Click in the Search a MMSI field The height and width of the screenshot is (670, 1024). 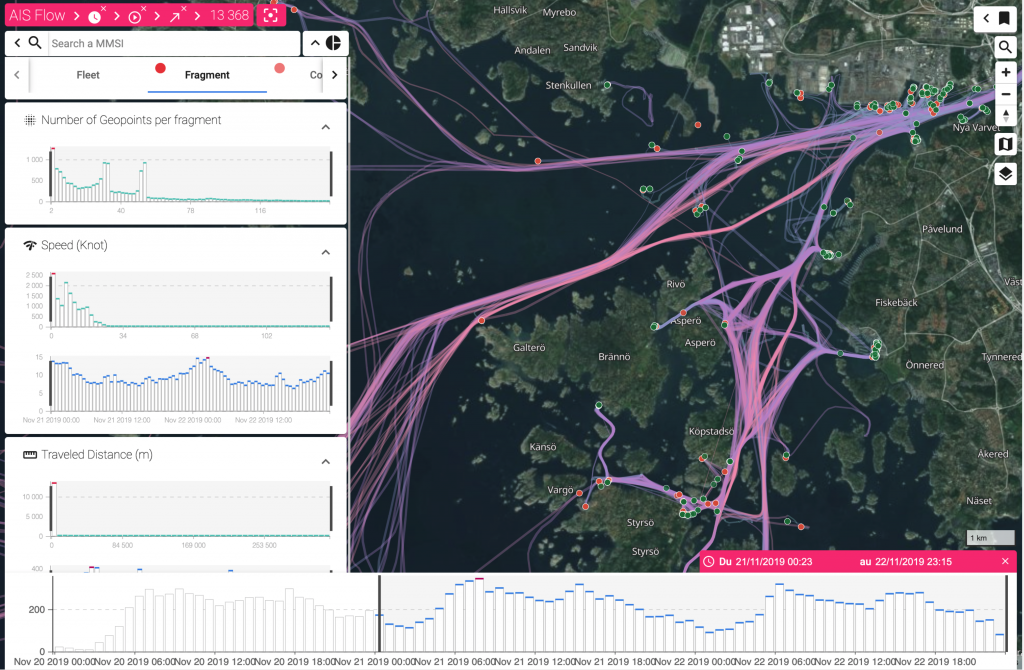click(x=173, y=43)
